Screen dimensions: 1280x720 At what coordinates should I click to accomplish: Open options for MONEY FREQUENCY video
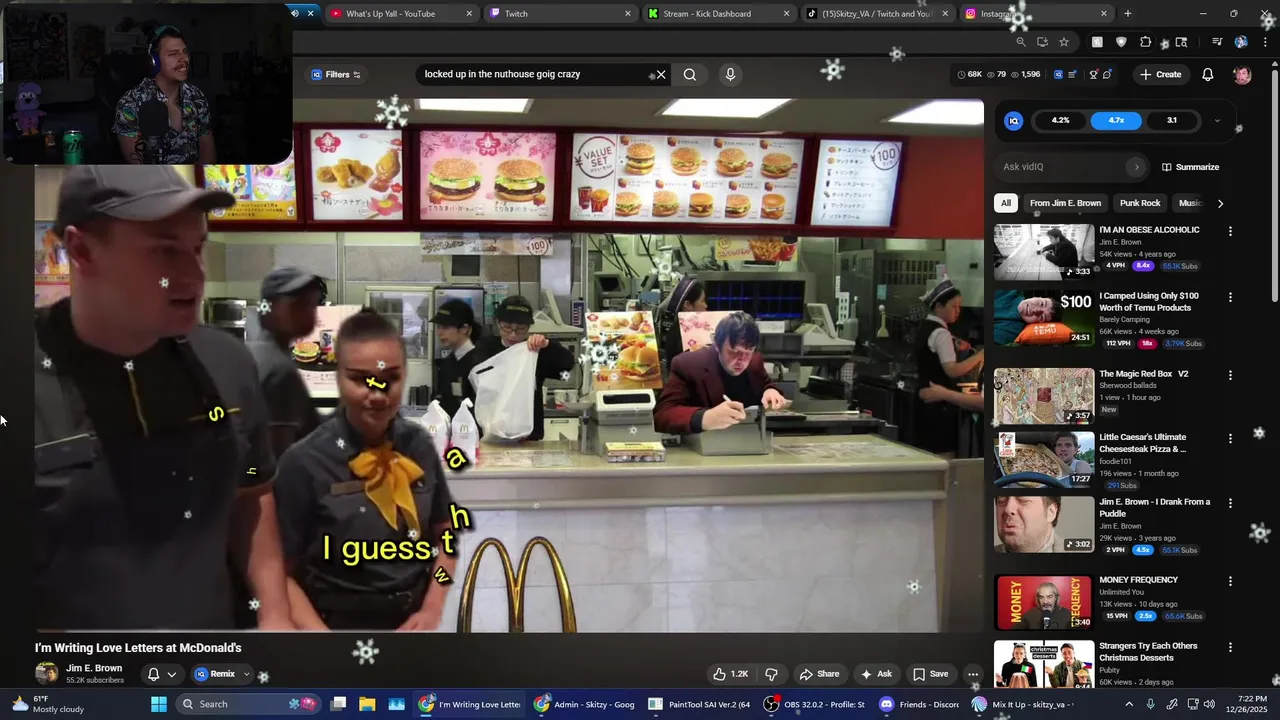(x=1230, y=581)
